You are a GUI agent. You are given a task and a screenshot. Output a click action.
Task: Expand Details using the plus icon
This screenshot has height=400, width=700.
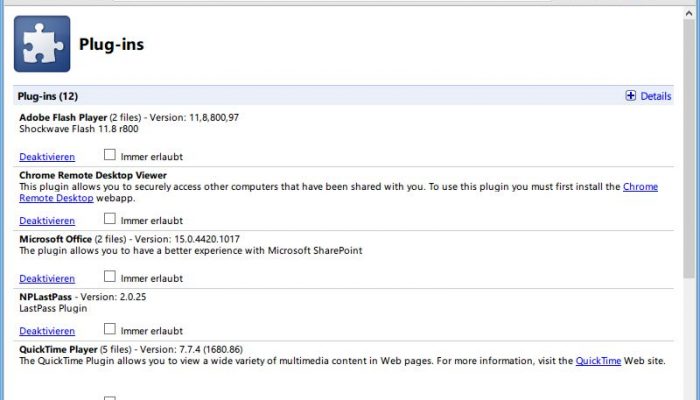click(630, 96)
